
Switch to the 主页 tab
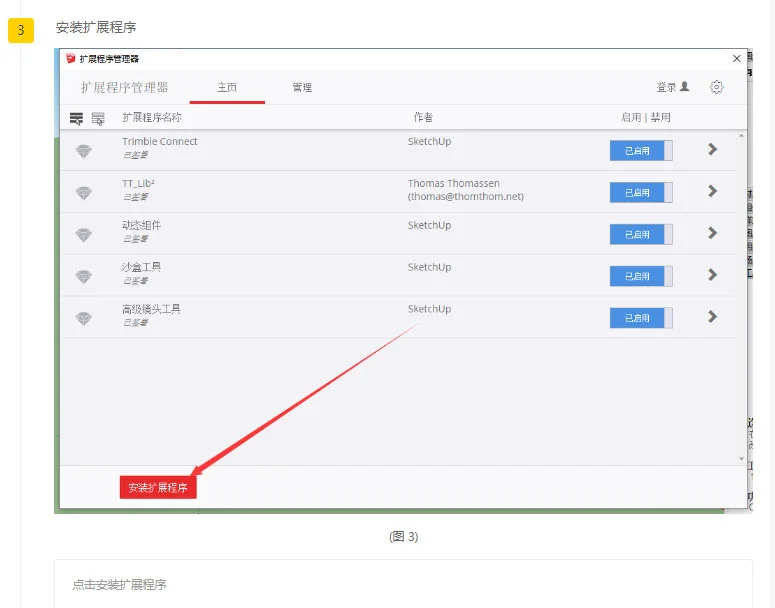pyautogui.click(x=227, y=87)
